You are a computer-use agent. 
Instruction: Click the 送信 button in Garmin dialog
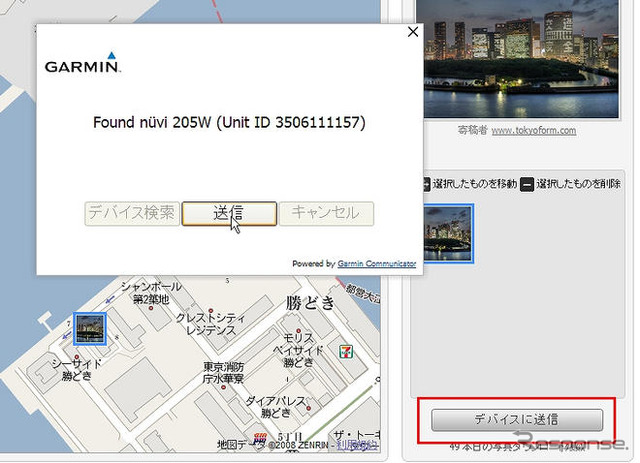tap(229, 213)
